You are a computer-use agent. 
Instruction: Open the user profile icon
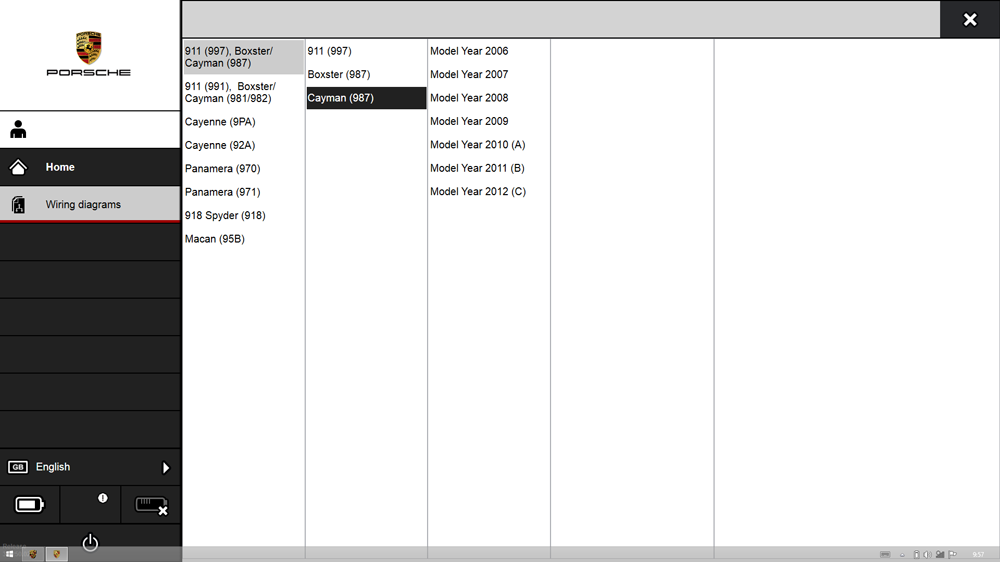pos(18,129)
